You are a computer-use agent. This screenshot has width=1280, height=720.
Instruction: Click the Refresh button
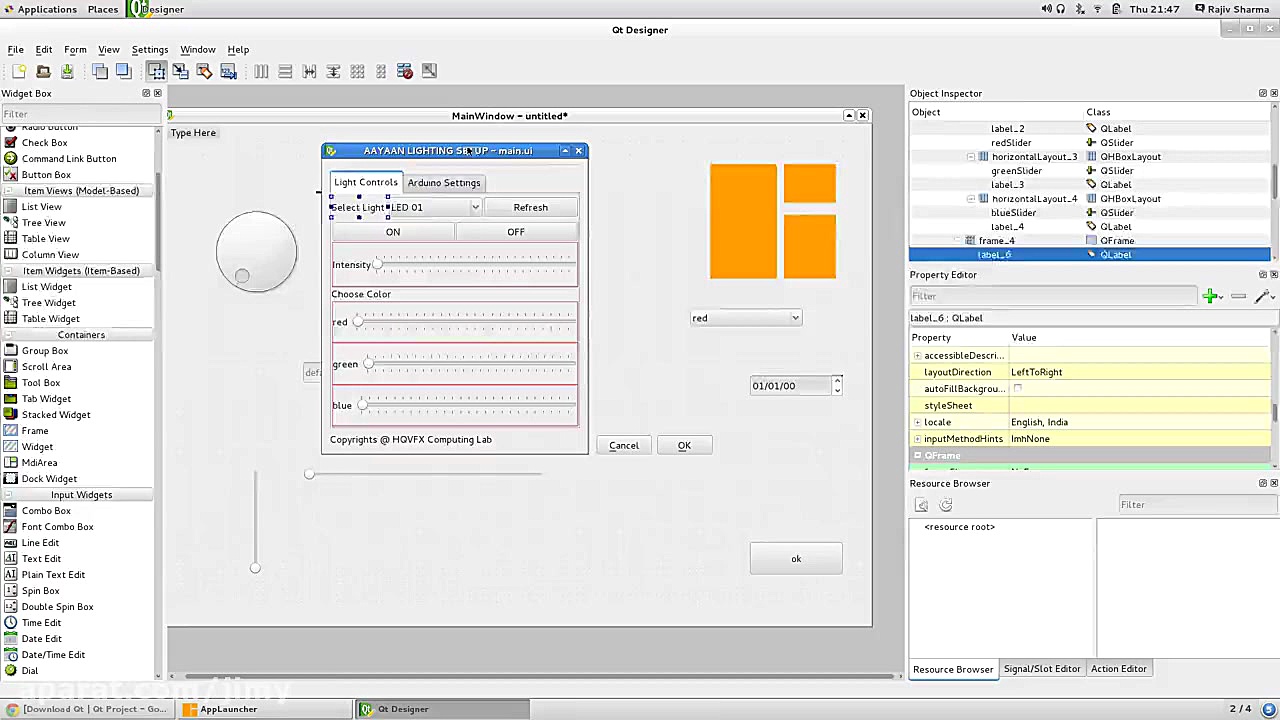point(530,207)
